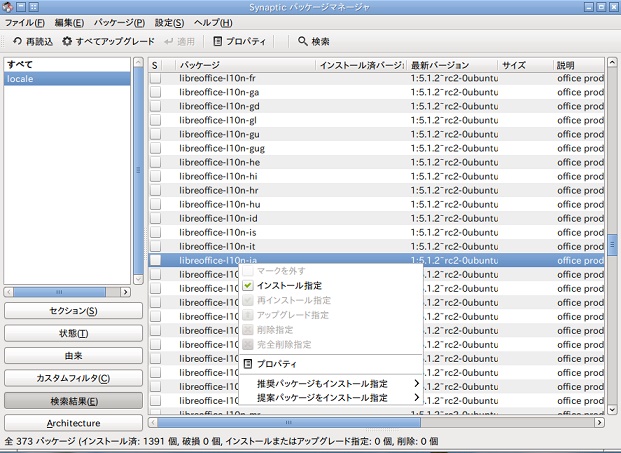The height and width of the screenshot is (453, 621).
Task: Click the greyed upgrade-mark icon
Action: point(248,315)
